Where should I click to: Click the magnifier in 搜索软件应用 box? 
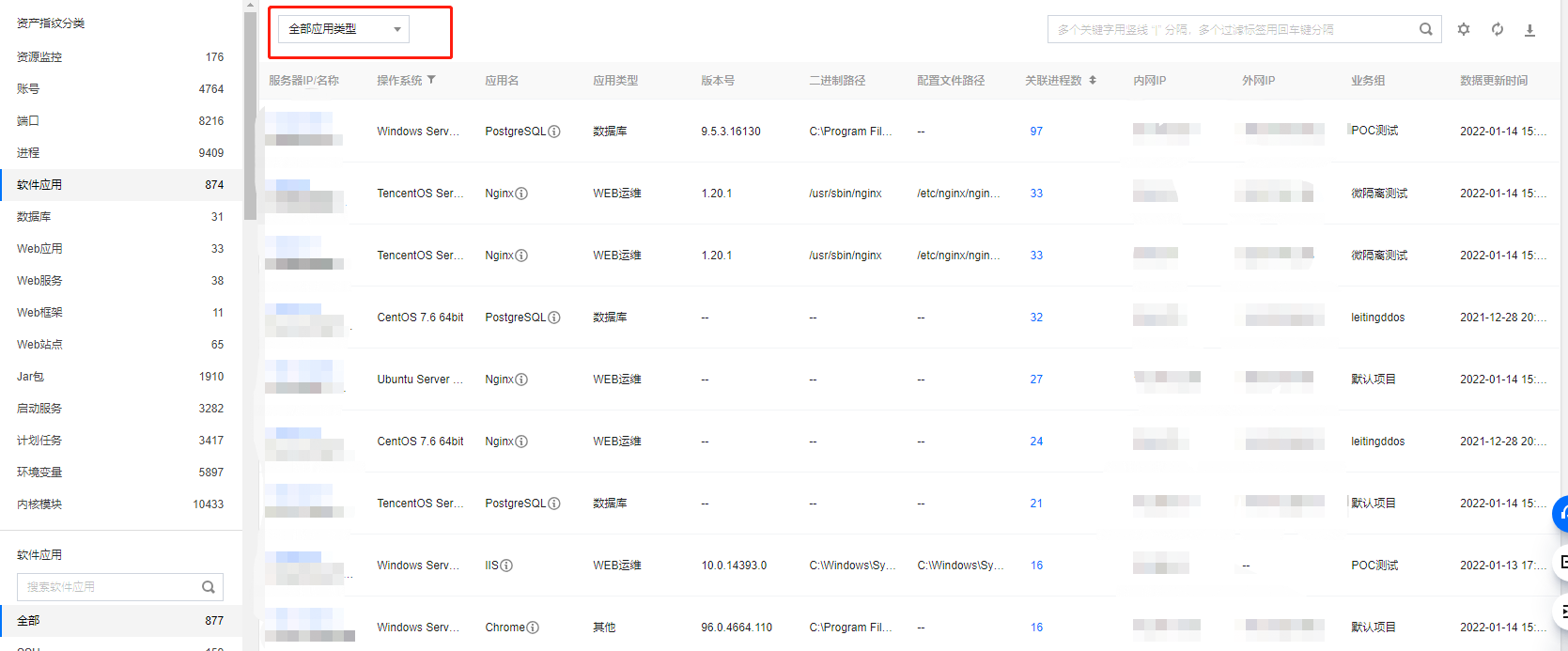click(x=209, y=587)
